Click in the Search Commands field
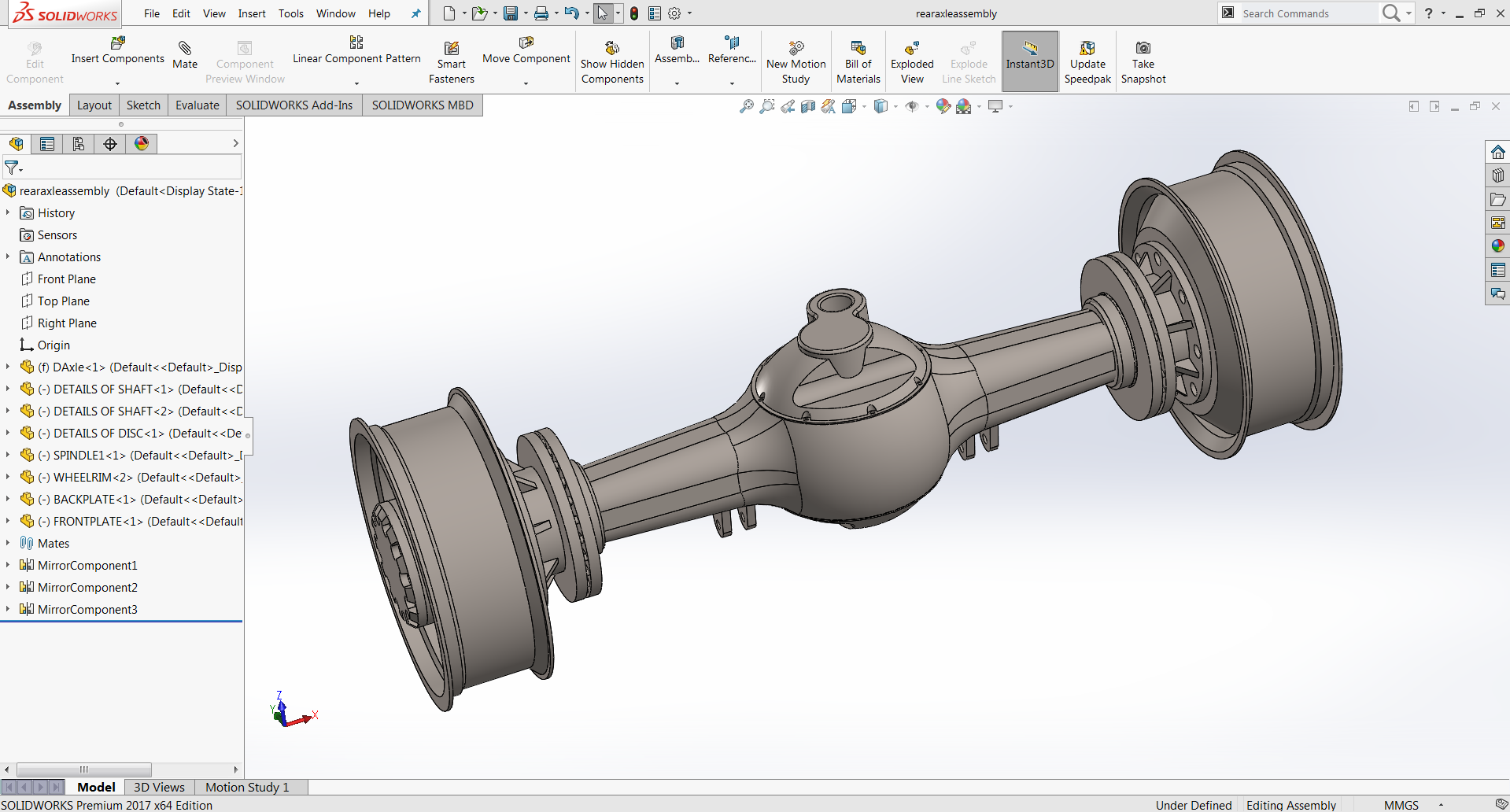1510x812 pixels. pos(1306,13)
